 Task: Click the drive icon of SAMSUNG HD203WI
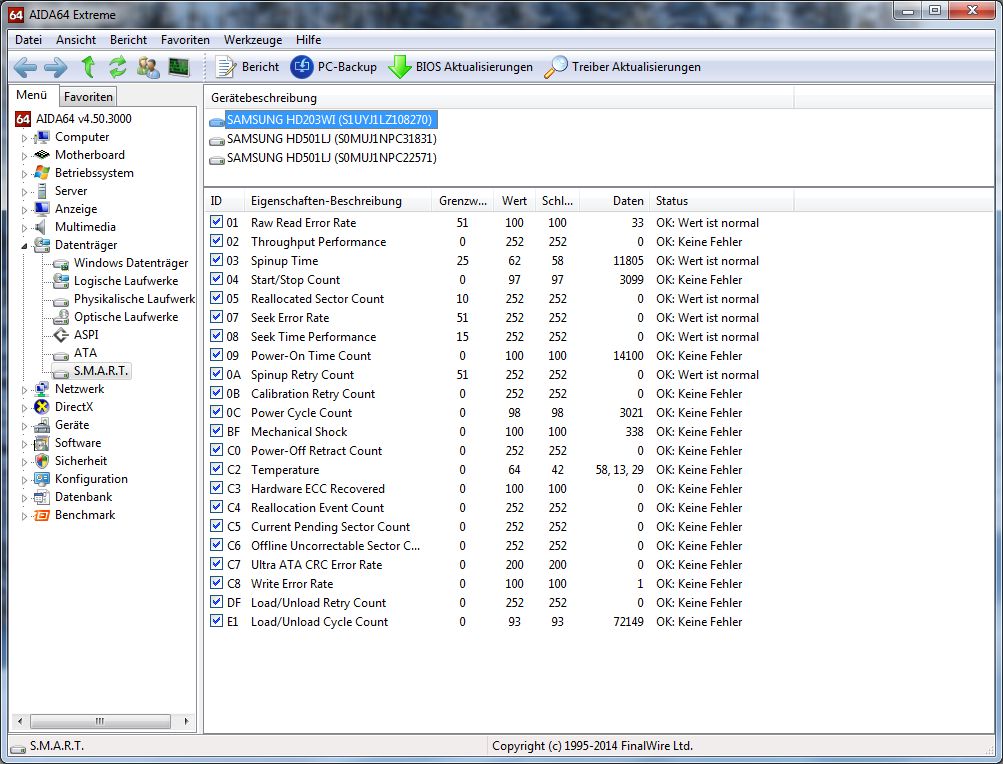(x=217, y=120)
